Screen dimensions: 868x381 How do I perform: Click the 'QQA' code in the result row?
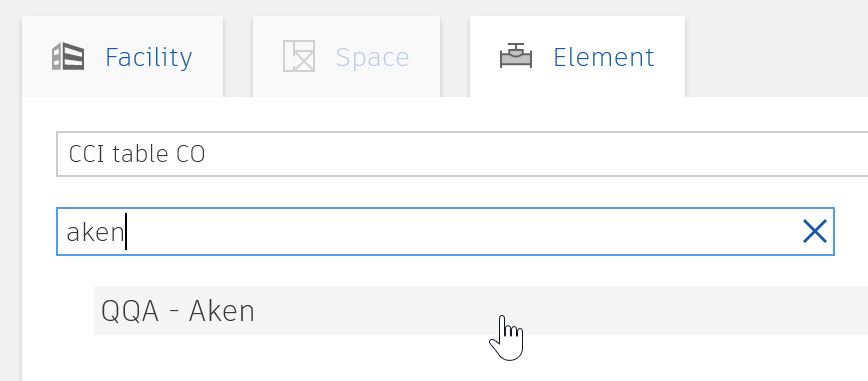pos(130,311)
